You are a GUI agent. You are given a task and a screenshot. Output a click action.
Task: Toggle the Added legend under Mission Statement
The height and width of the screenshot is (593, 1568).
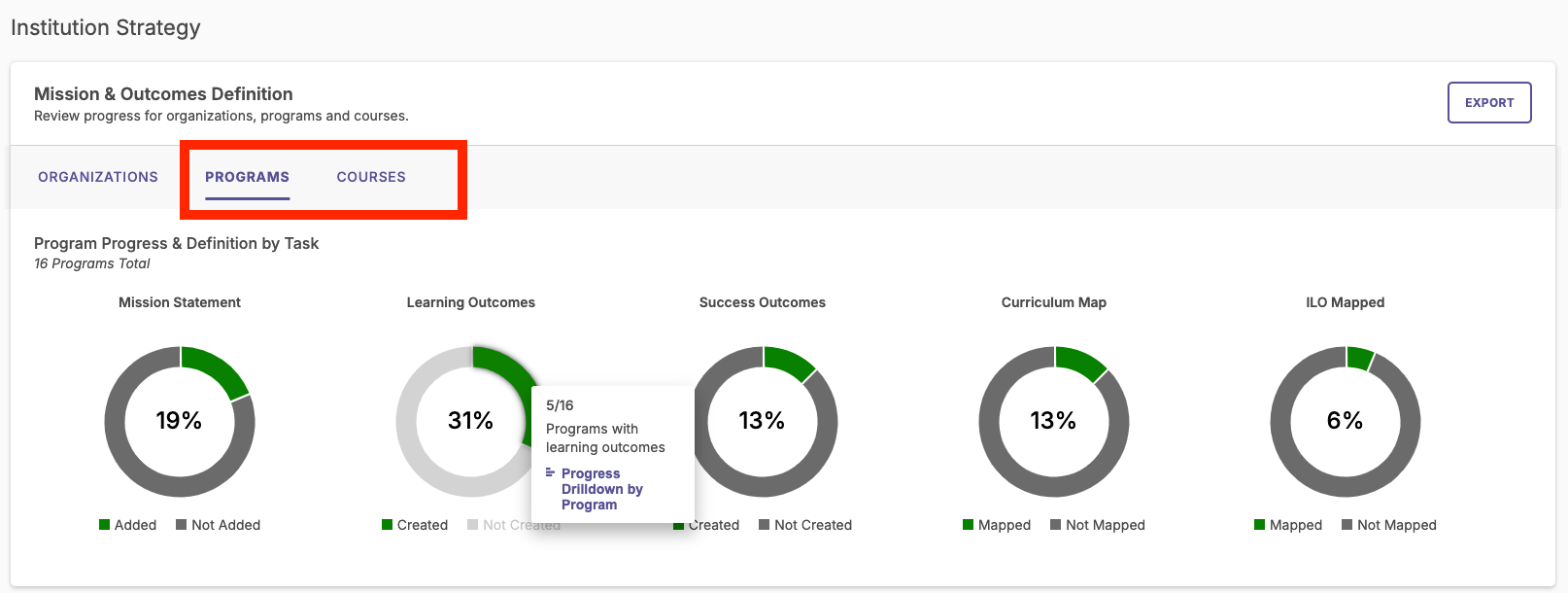coord(127,525)
